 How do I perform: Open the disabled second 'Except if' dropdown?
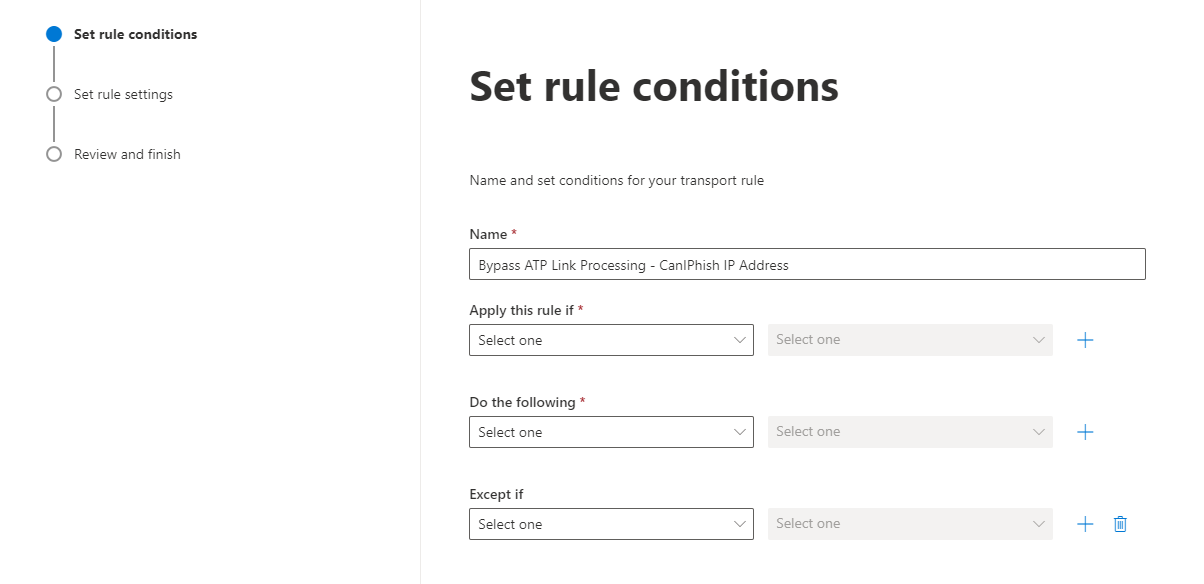click(910, 524)
